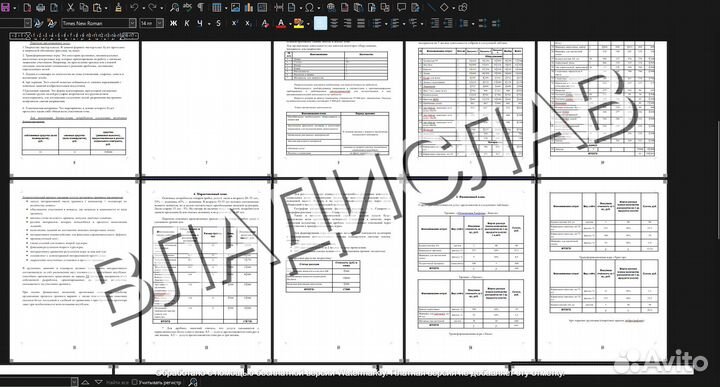The width and height of the screenshot is (720, 387).
Task: Click the Strikethrough S toolbar item
Action: [x=218, y=23]
